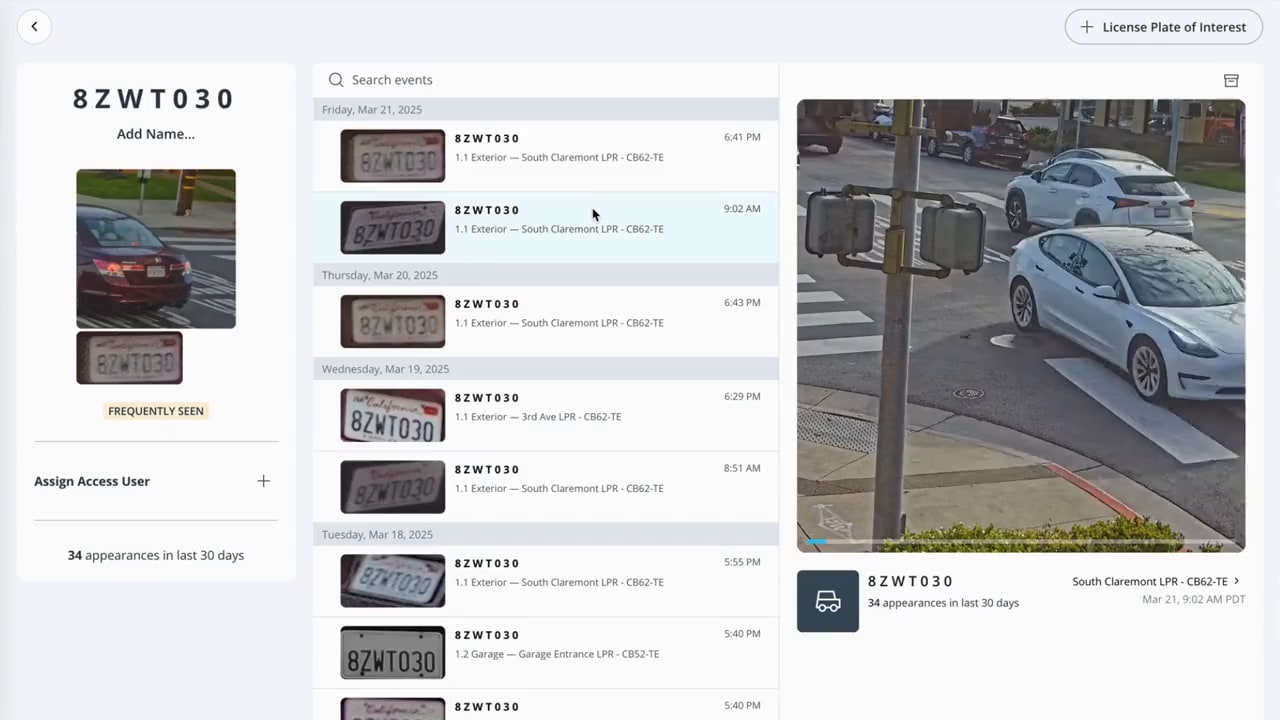Click plate thumbnail of Garage Entrance event
The height and width of the screenshot is (720, 1280).
point(393,653)
